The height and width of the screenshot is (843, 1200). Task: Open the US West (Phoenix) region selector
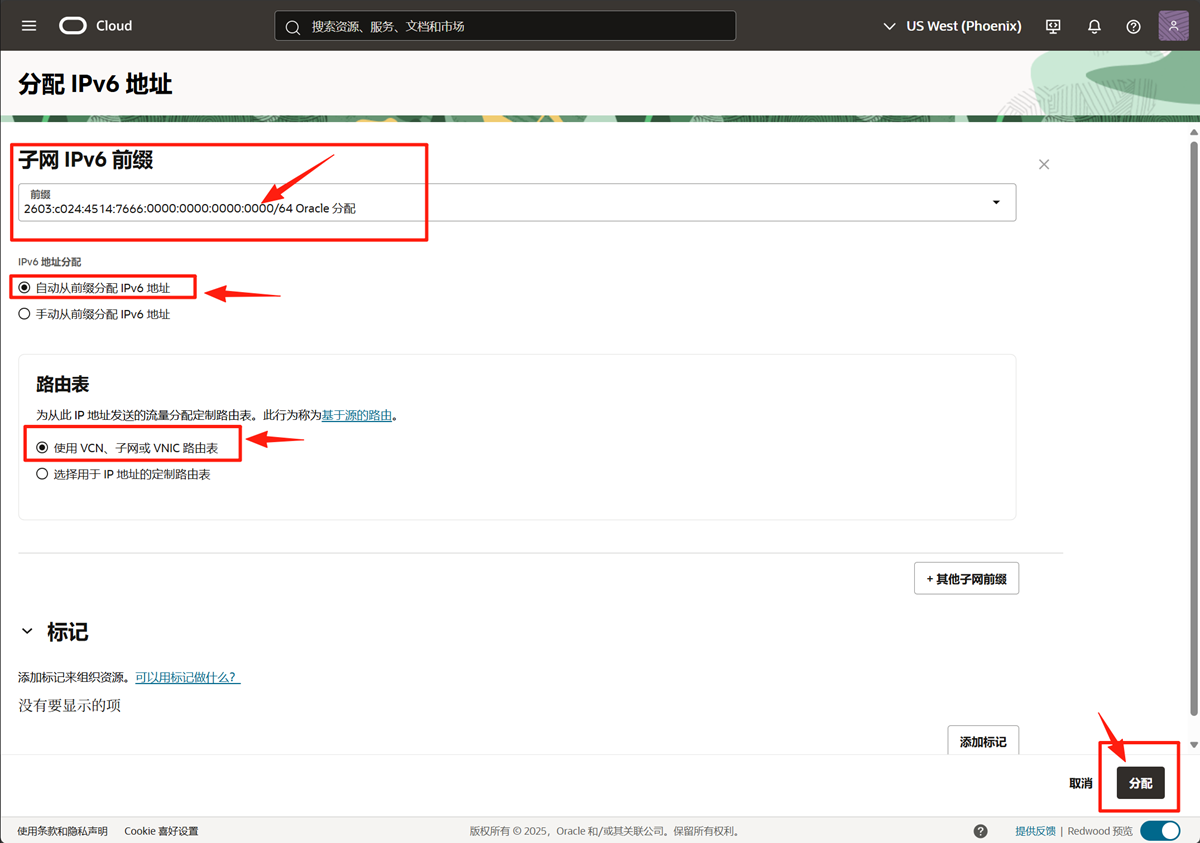click(952, 26)
